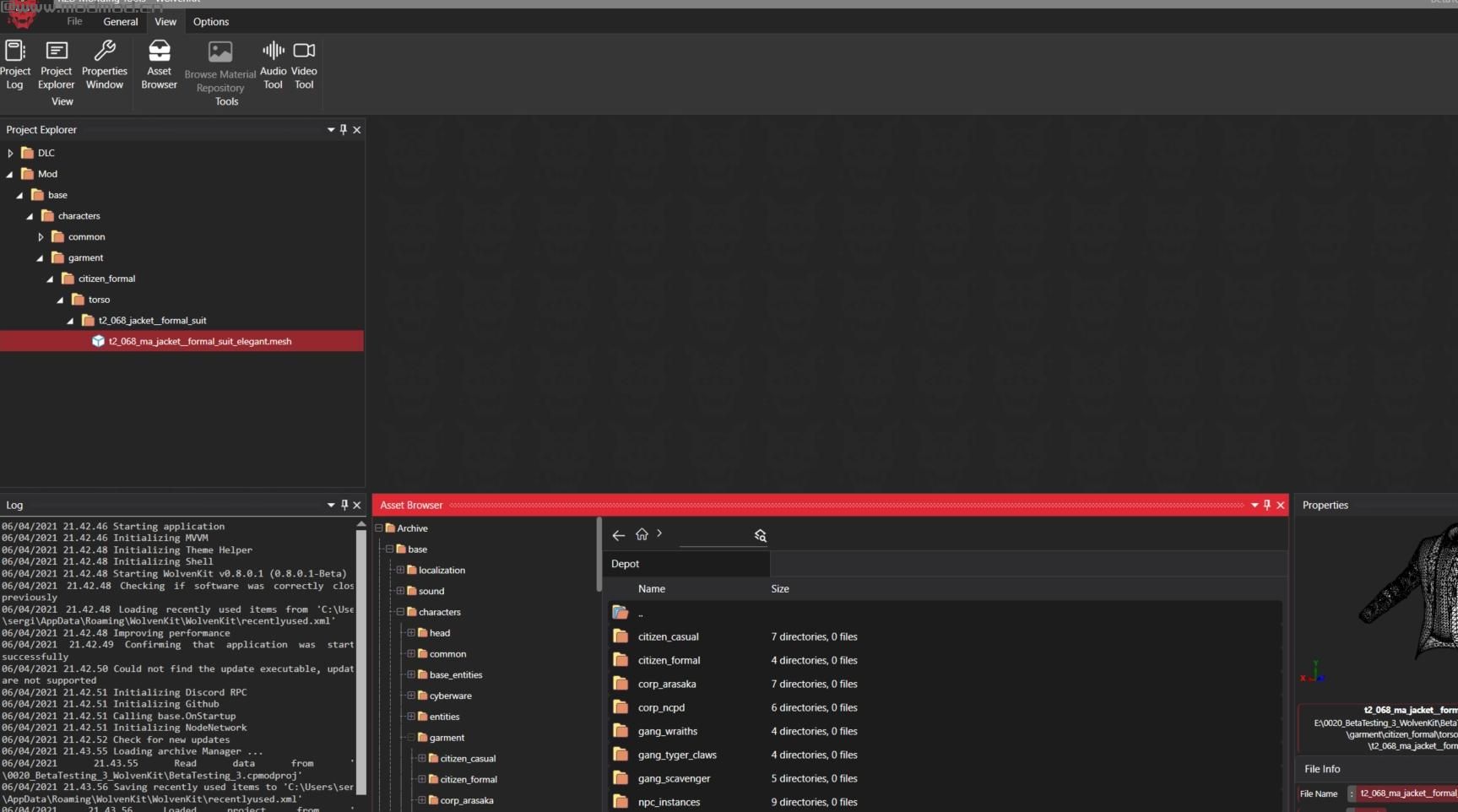
Task: Select corp_arasaka in archive tree
Action: [467, 800]
